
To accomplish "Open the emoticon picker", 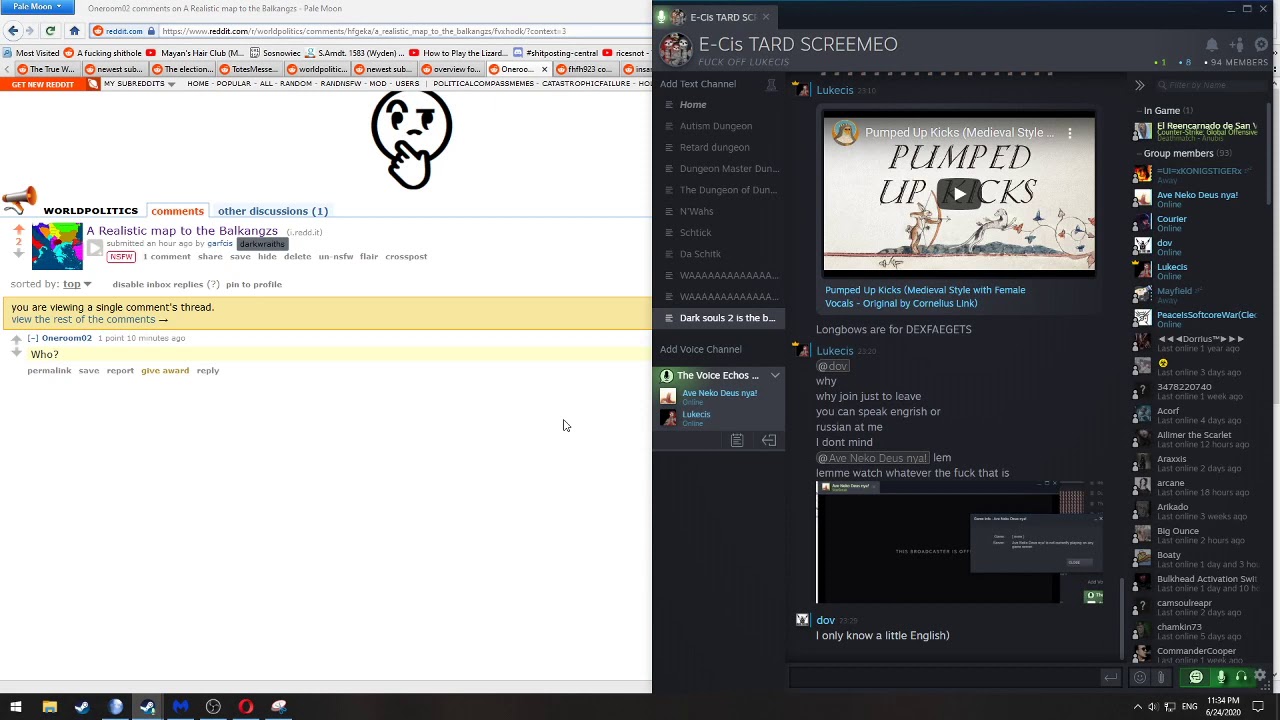I will pos(1140,678).
